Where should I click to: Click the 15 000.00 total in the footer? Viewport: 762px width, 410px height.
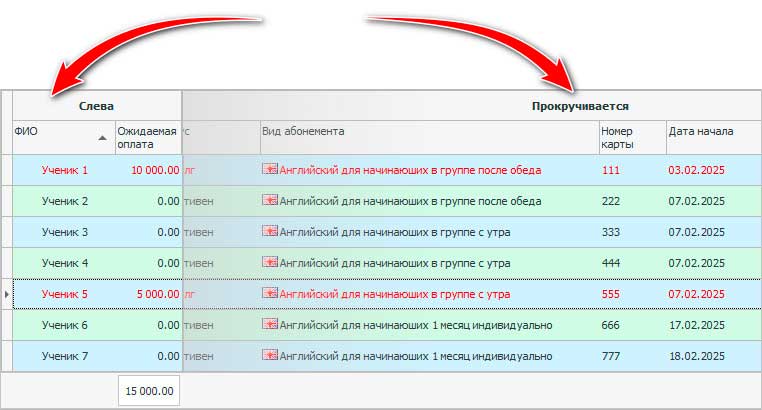[x=149, y=391]
